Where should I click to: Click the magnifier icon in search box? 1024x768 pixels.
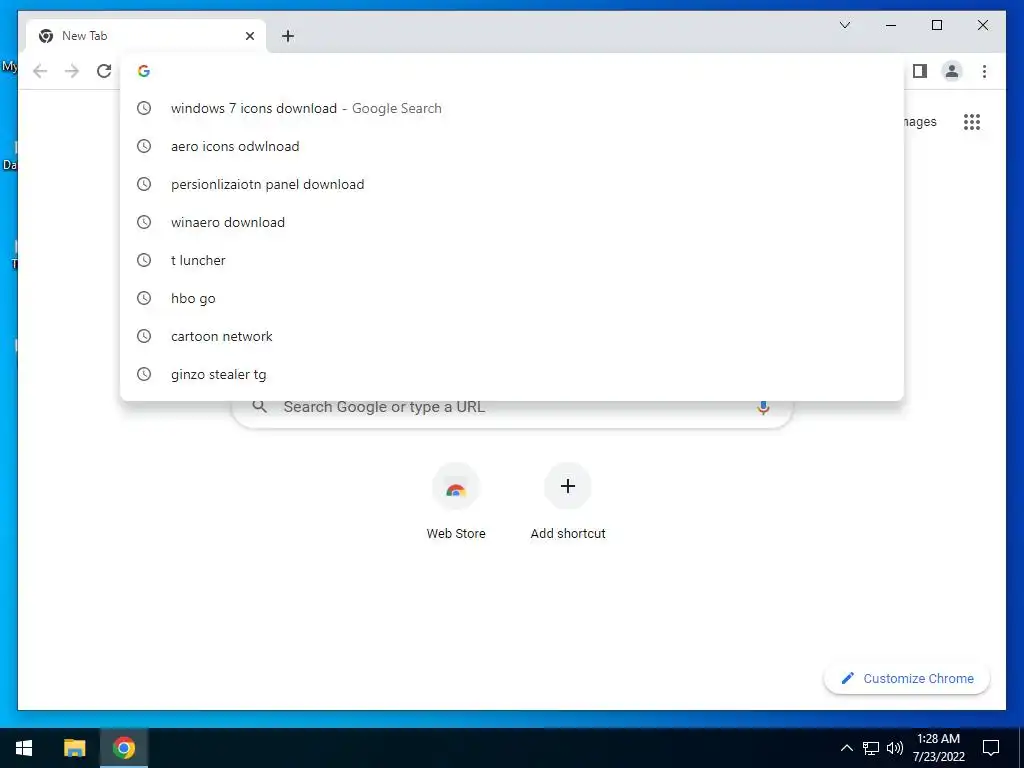[259, 407]
